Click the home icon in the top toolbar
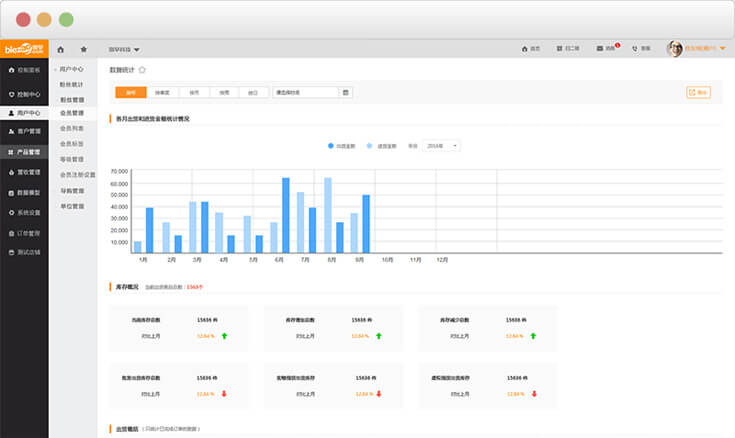 [61, 49]
